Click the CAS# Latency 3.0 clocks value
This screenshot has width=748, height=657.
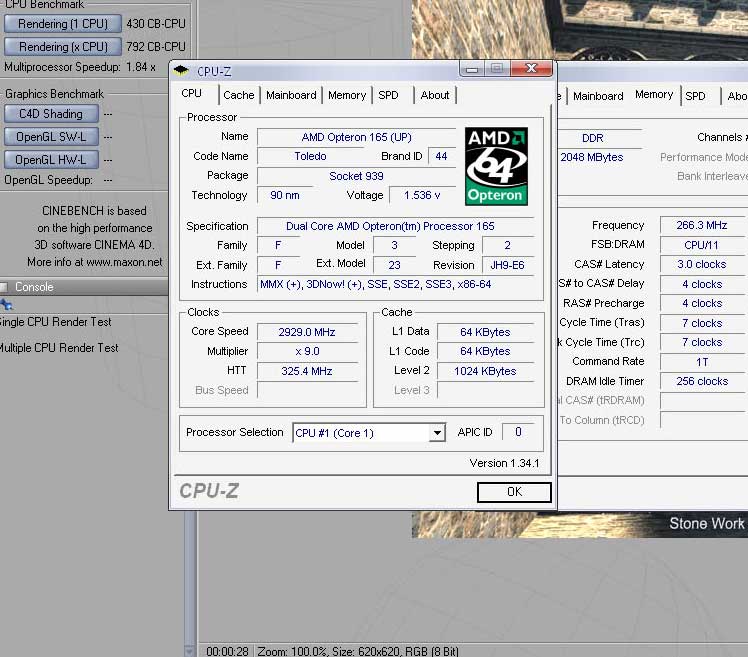click(x=702, y=264)
